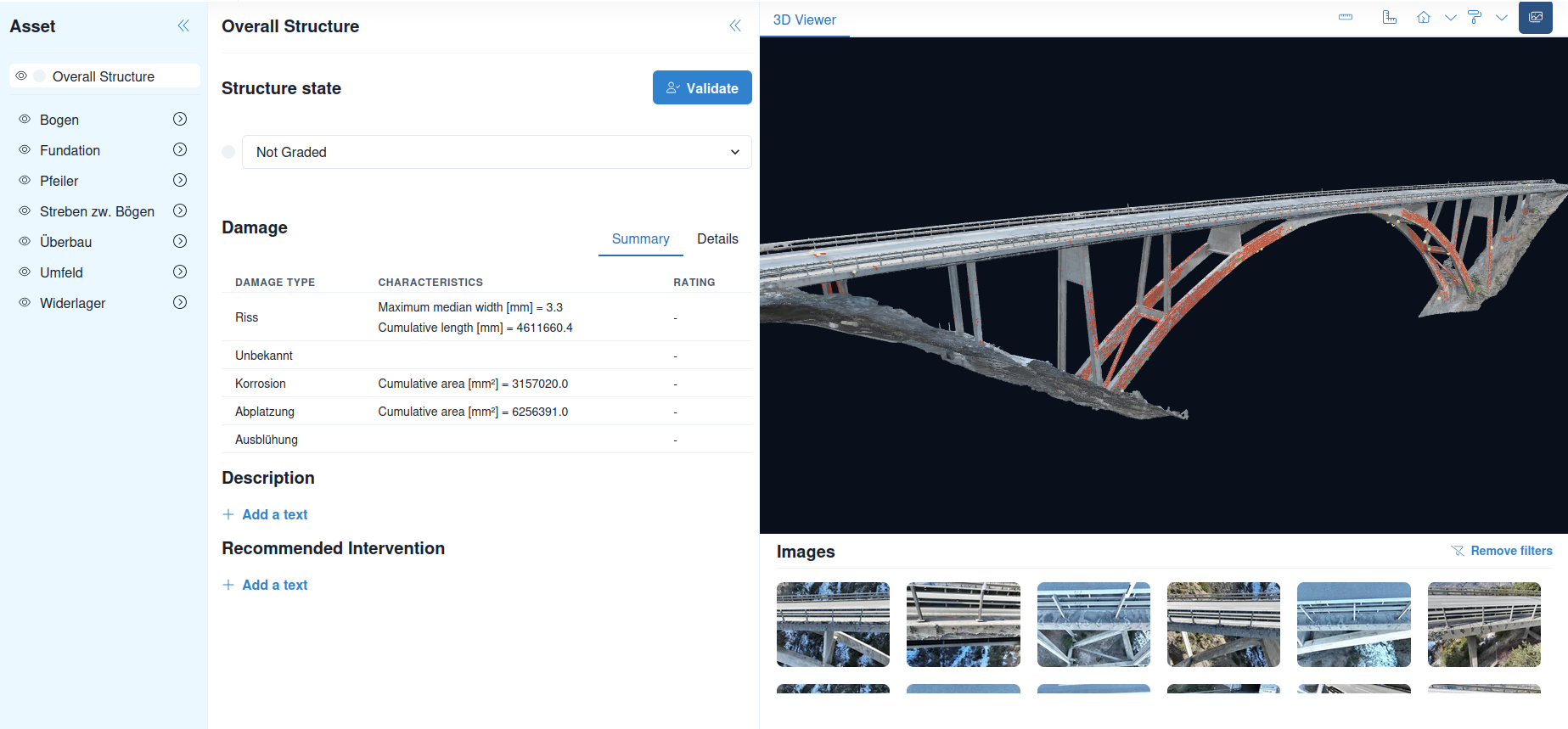Image resolution: width=1568 pixels, height=729 pixels.
Task: Switch to the Details damage tab
Action: pyautogui.click(x=717, y=239)
